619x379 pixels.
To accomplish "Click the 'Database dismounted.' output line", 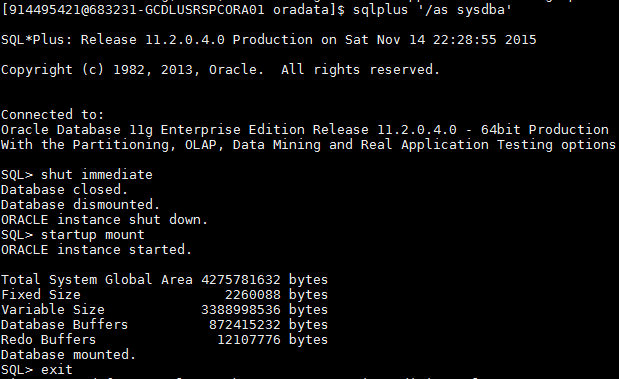I will pos(80,205).
